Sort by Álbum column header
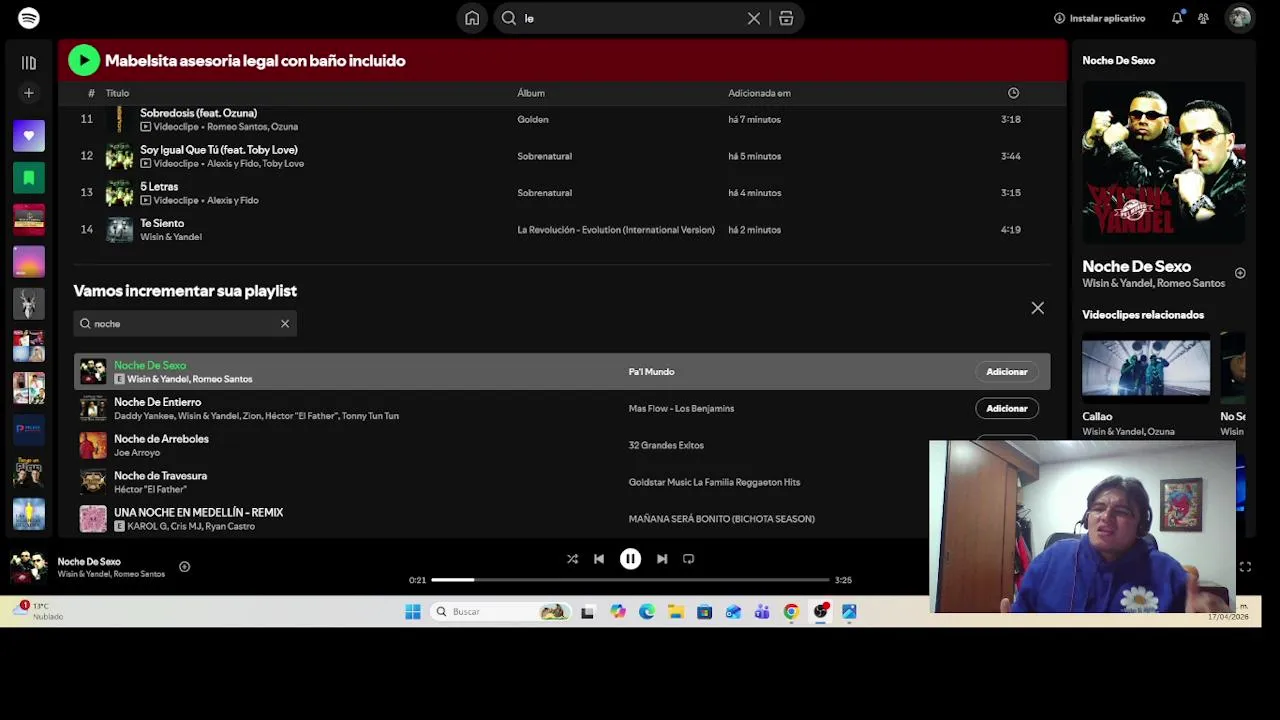The height and width of the screenshot is (720, 1280). (x=531, y=93)
